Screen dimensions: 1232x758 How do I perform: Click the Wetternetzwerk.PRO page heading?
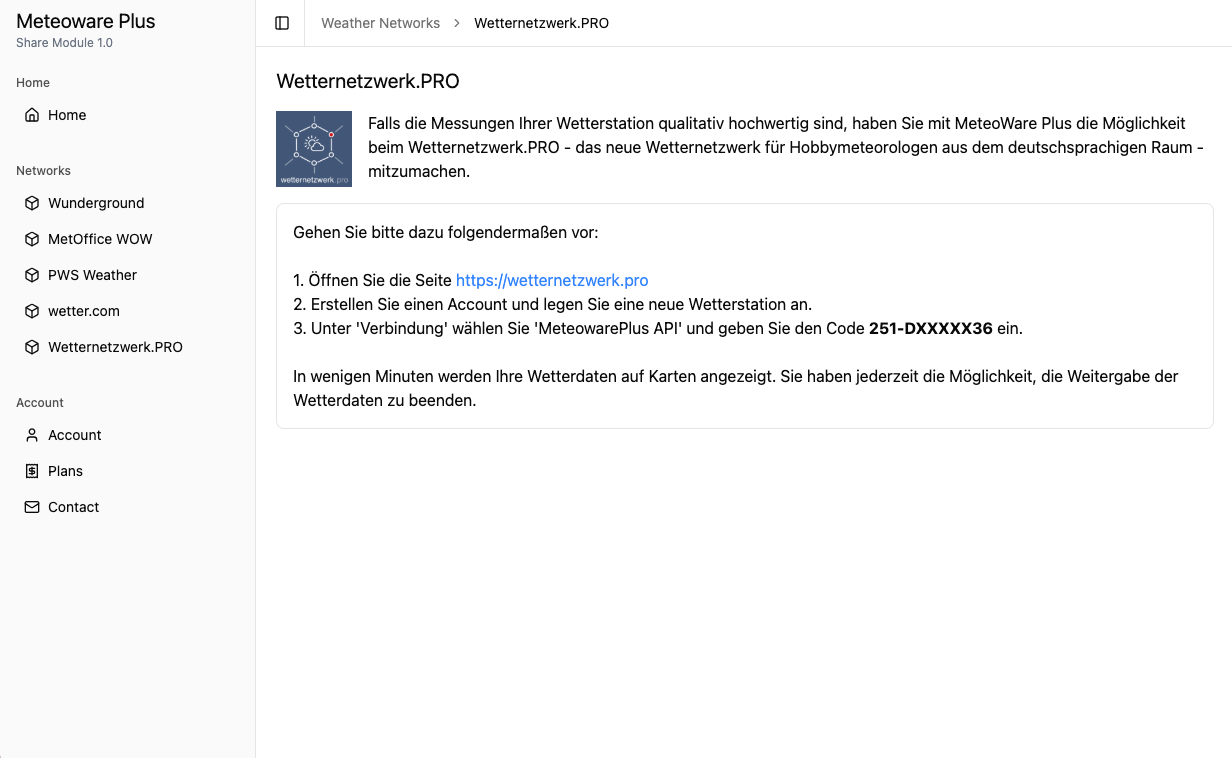click(x=368, y=82)
